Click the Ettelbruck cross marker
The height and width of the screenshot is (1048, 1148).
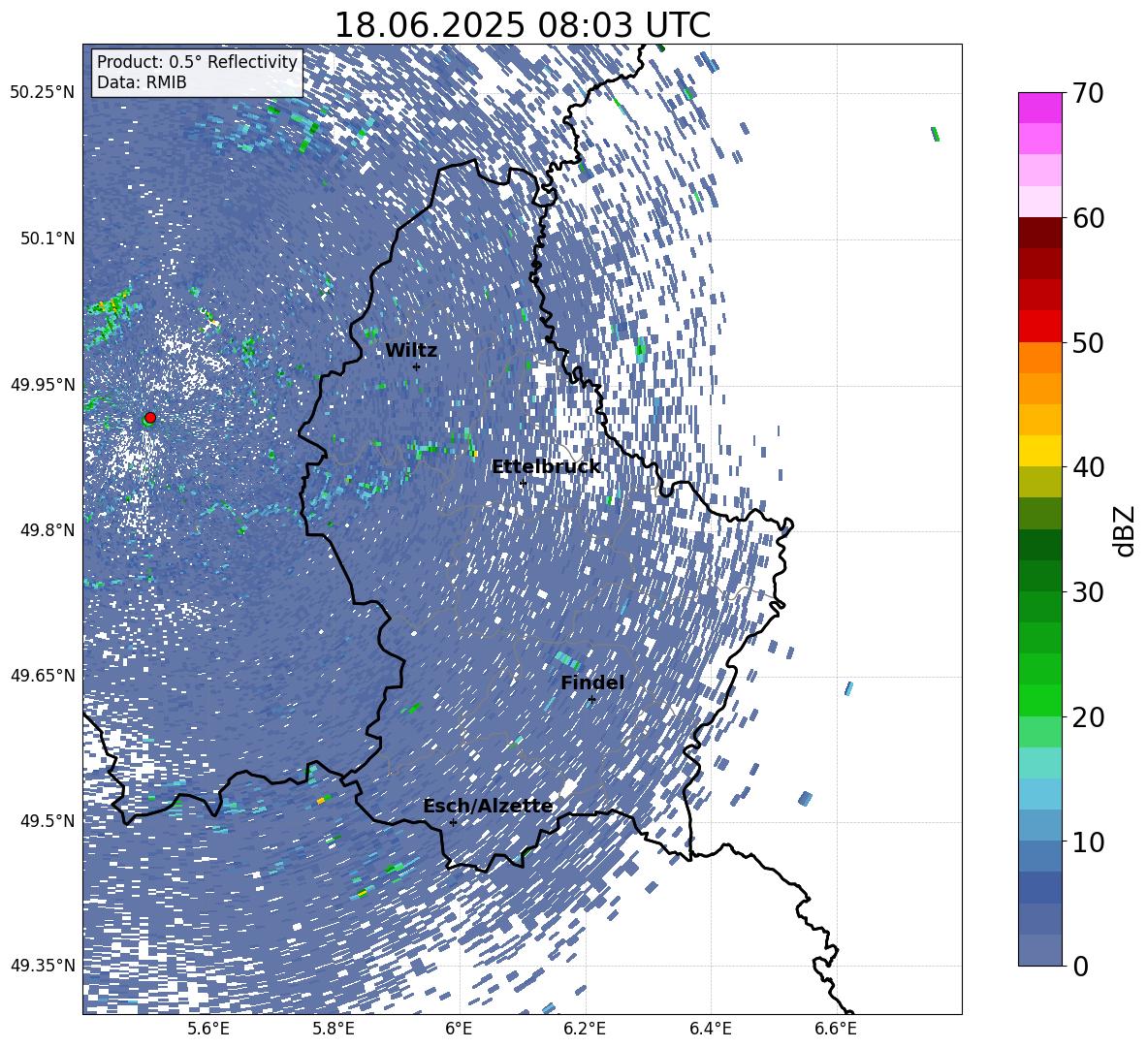pos(523,484)
